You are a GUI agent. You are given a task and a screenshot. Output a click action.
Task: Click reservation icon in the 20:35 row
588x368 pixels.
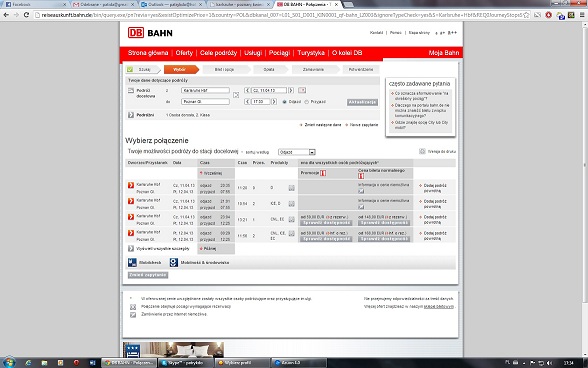[291, 188]
